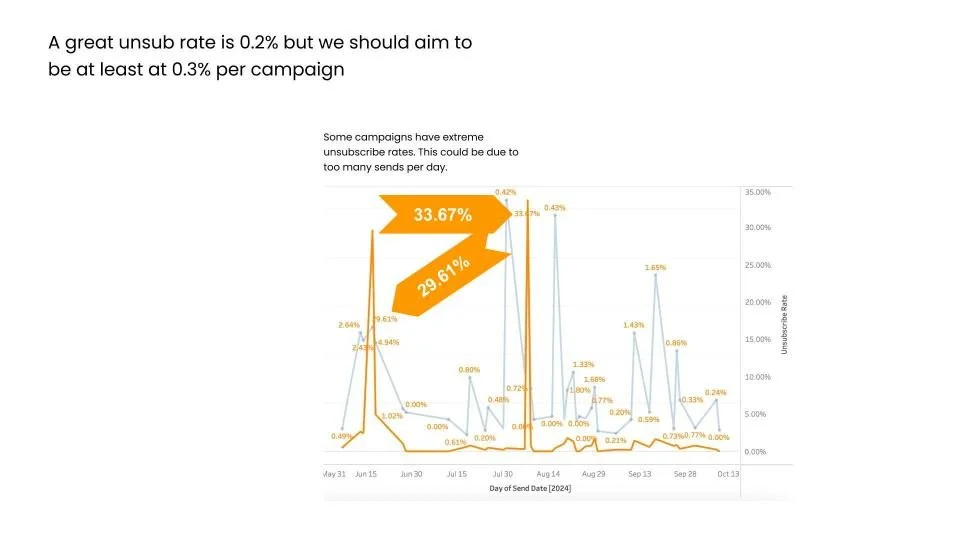Select the slide headline about 0.2% unsub rate
This screenshot has height=540, width=960.
tap(260, 56)
